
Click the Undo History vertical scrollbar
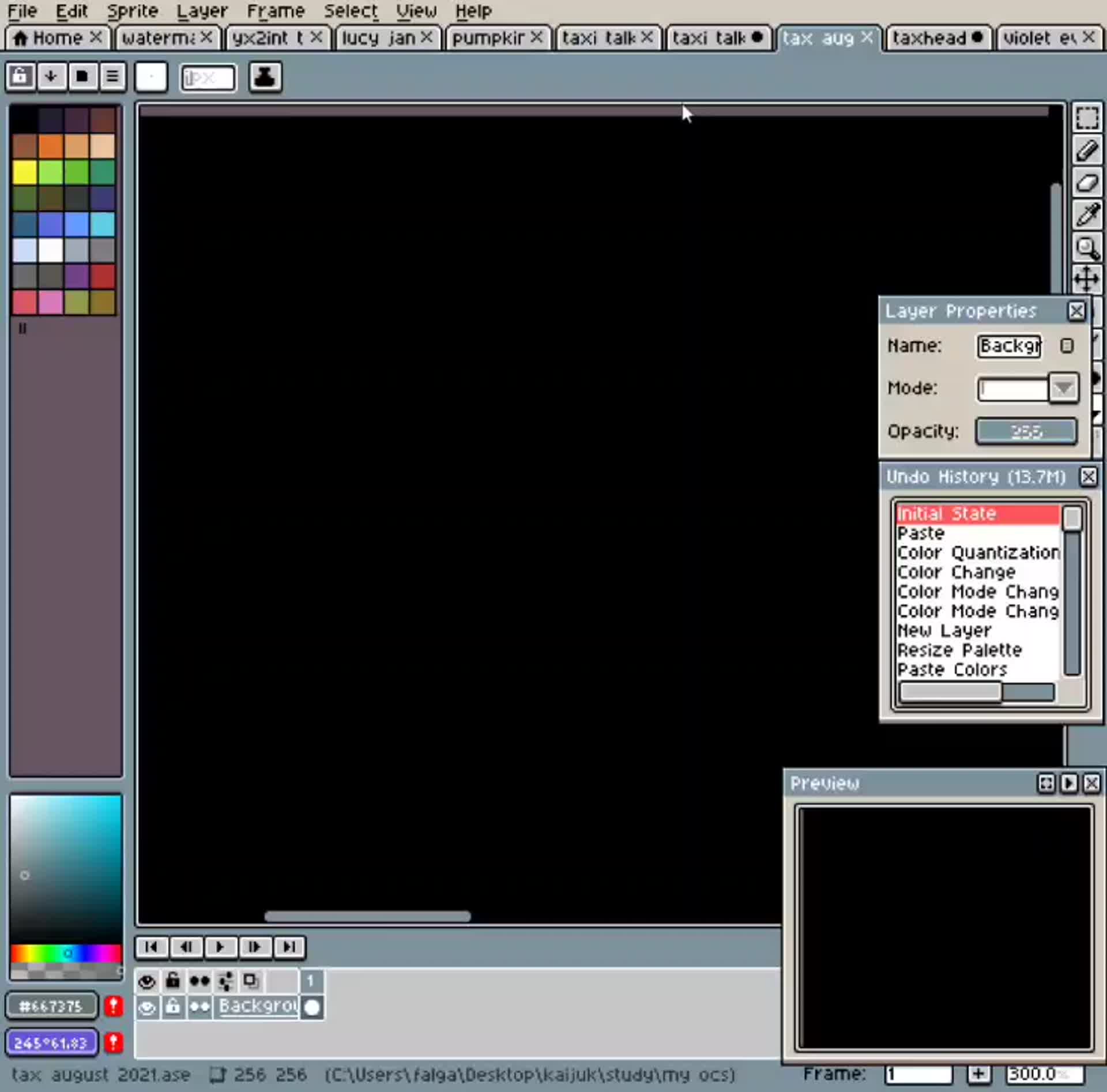(1072, 590)
